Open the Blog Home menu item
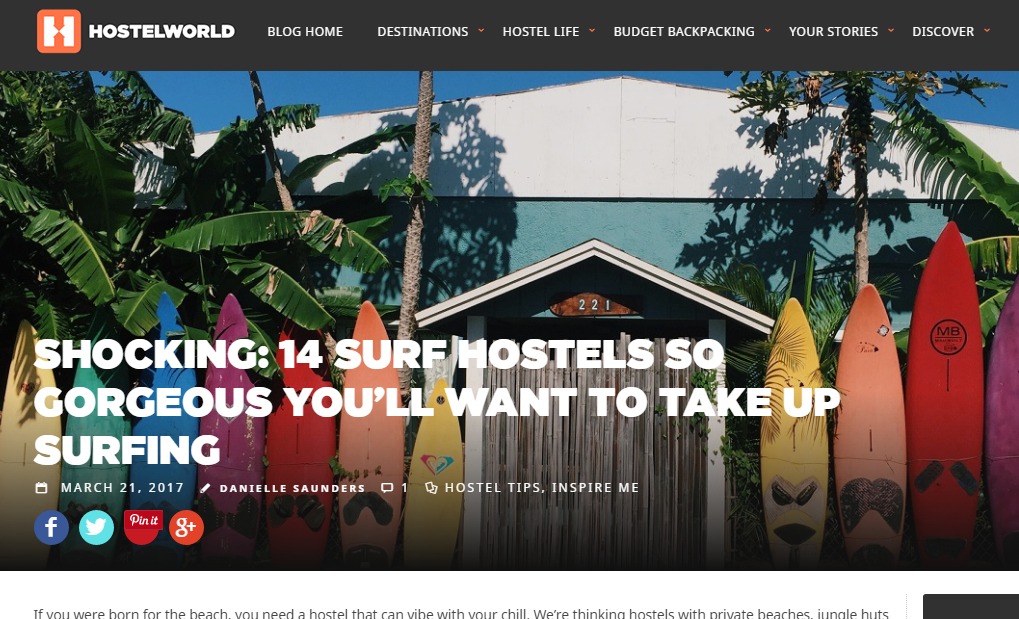The image size is (1019, 619). point(305,31)
